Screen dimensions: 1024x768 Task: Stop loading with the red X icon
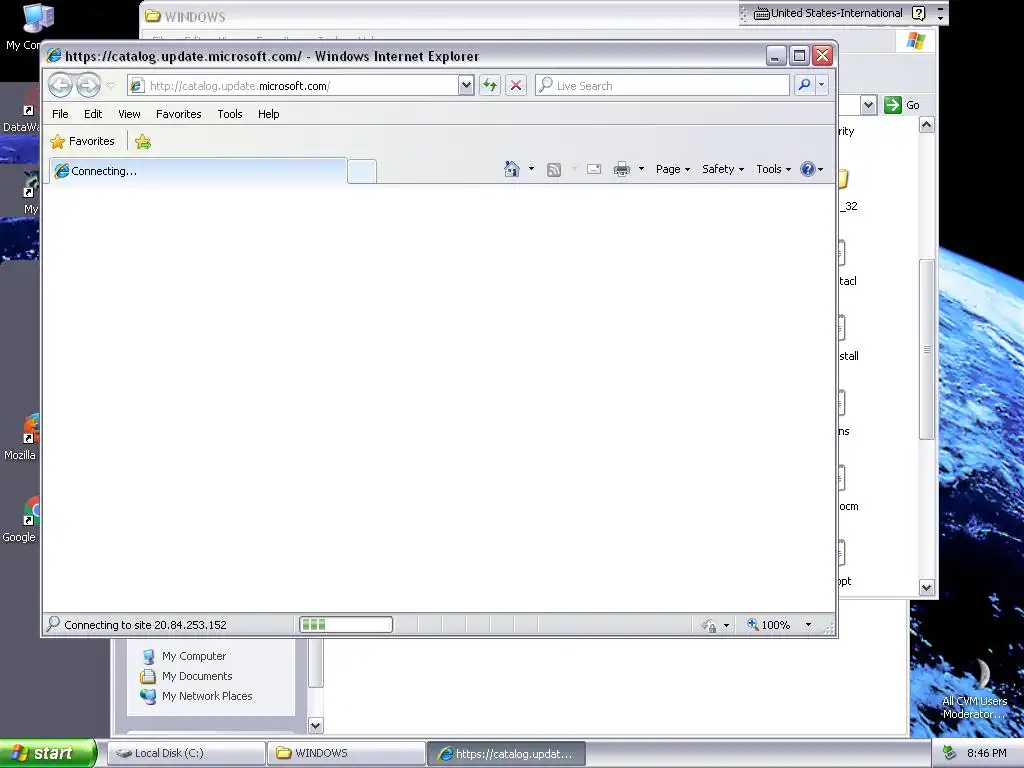[x=516, y=86]
